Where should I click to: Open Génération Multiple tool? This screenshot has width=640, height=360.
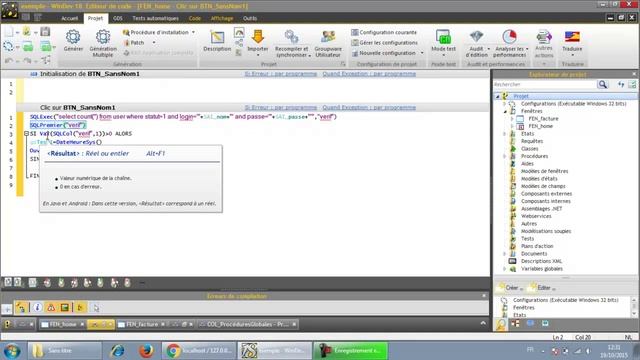[x=103, y=43]
